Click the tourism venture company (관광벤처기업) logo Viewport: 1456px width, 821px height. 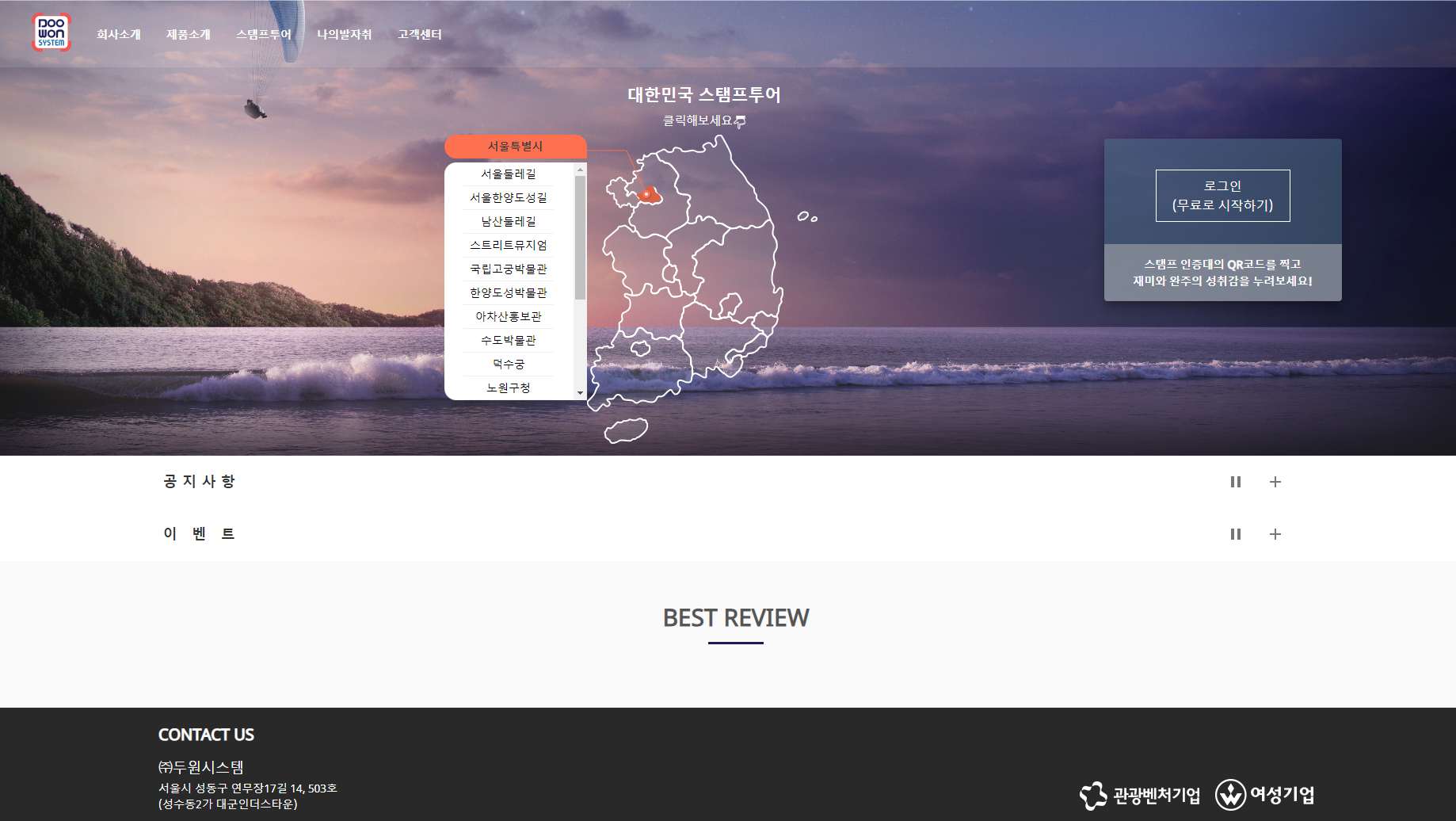[1140, 795]
